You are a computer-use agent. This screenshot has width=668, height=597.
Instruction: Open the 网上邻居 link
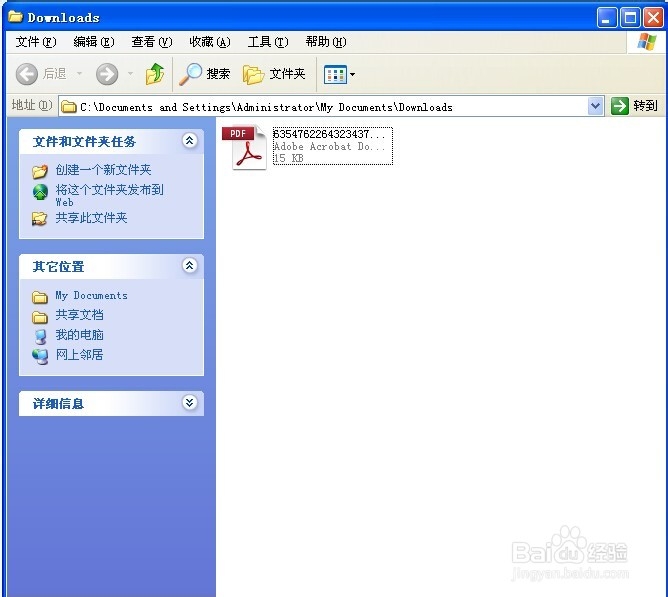79,354
